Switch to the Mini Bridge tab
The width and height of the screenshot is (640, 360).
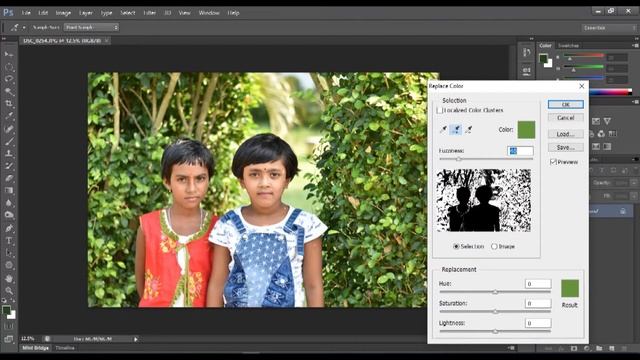(x=36, y=348)
